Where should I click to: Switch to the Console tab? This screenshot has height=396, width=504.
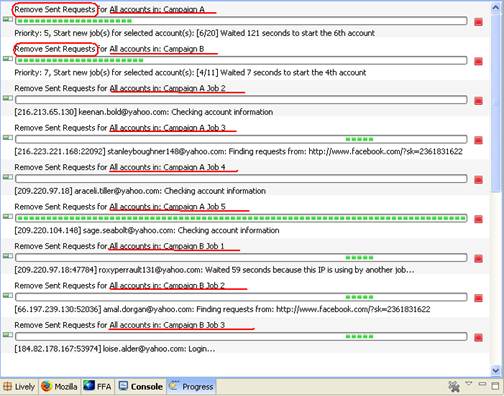[141, 386]
